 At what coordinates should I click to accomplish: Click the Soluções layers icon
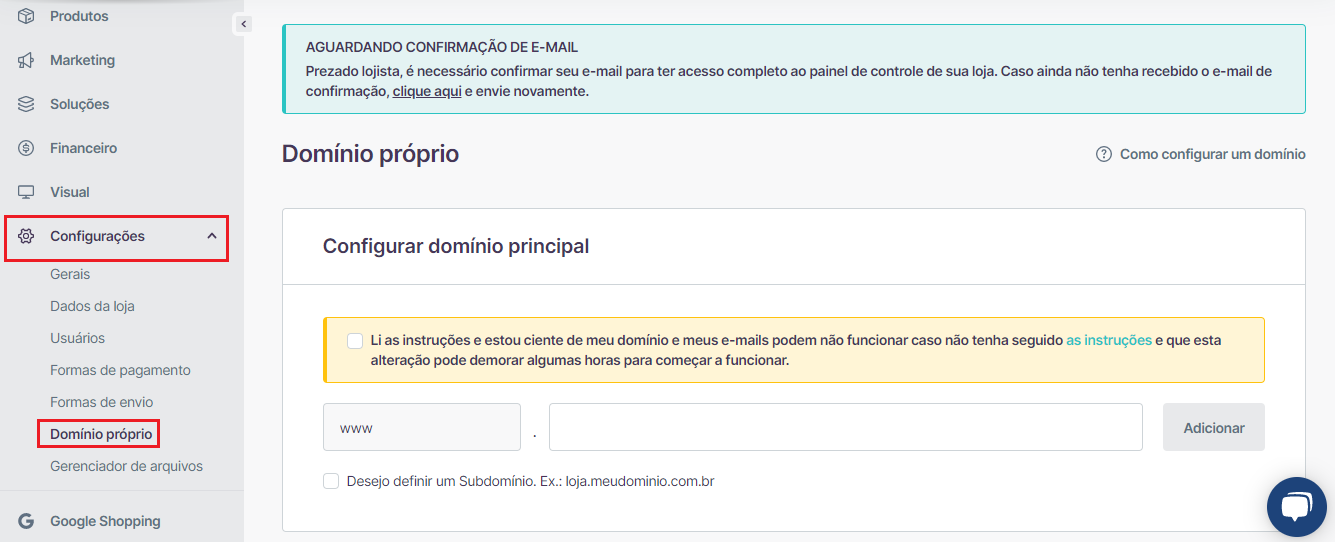[x=27, y=104]
